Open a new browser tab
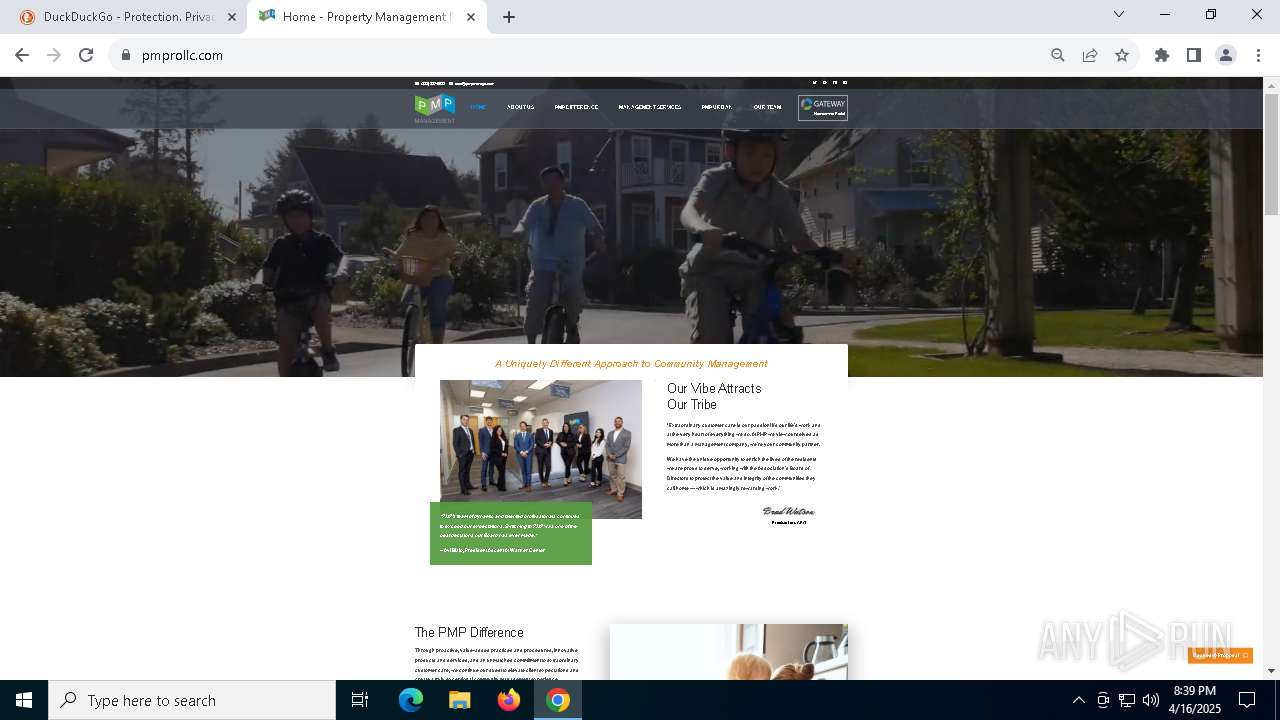The image size is (1280, 720). [x=509, y=17]
